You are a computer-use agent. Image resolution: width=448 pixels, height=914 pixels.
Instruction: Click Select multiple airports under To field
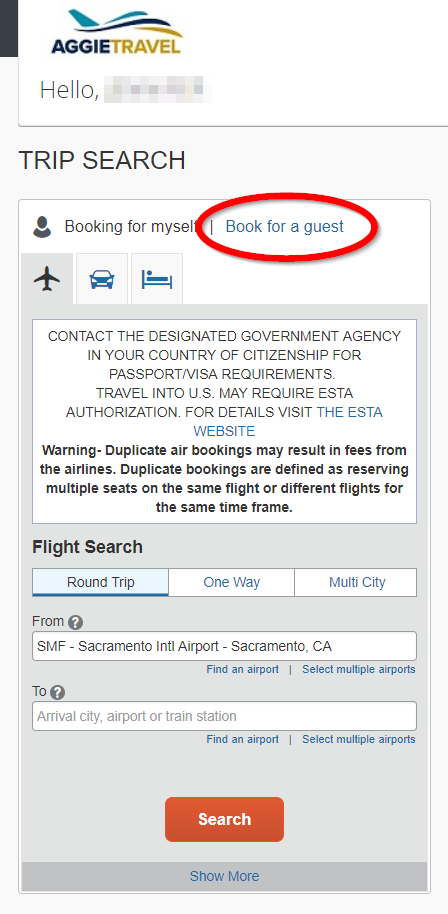(x=359, y=739)
